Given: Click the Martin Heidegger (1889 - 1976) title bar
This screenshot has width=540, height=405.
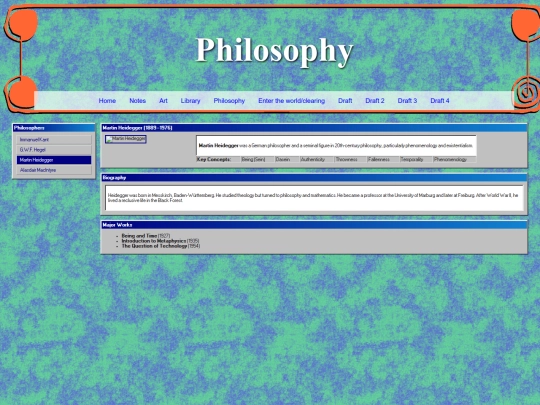Looking at the screenshot, I should [x=314, y=128].
